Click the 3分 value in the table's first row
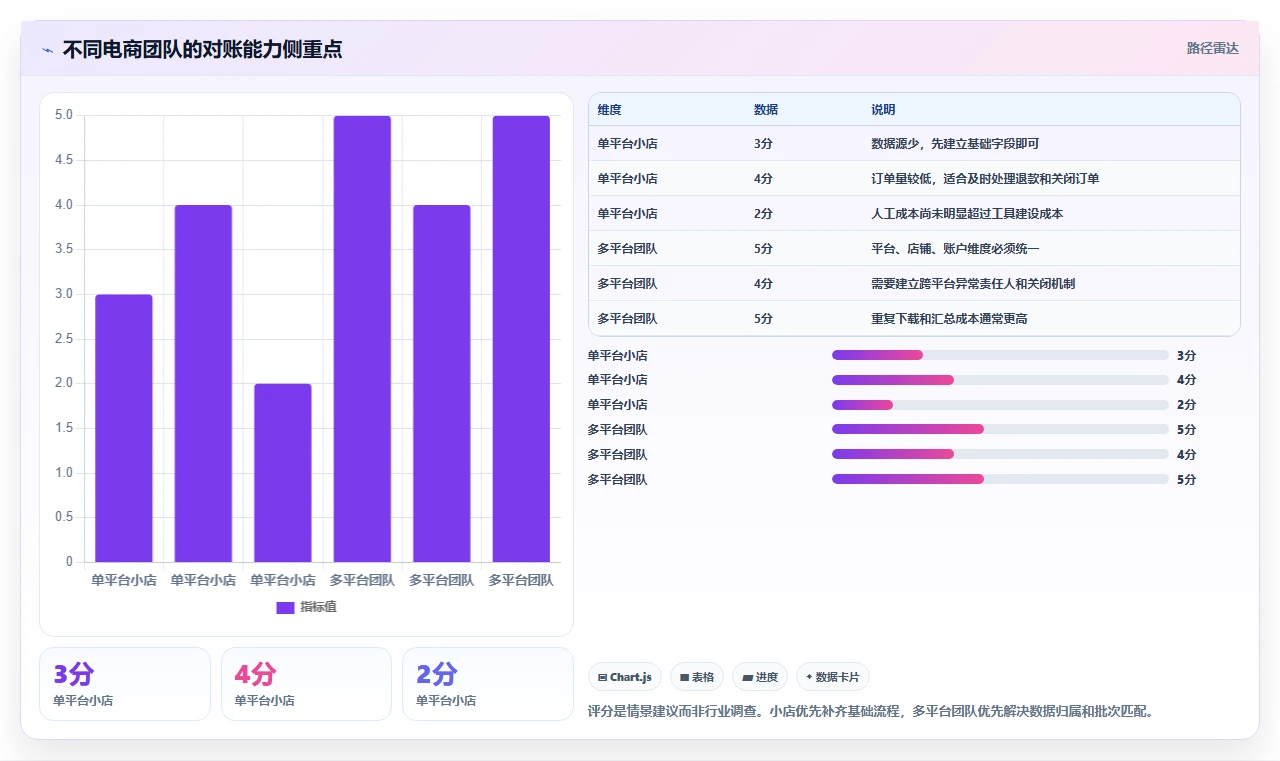The height and width of the screenshot is (761, 1280). pos(763,144)
